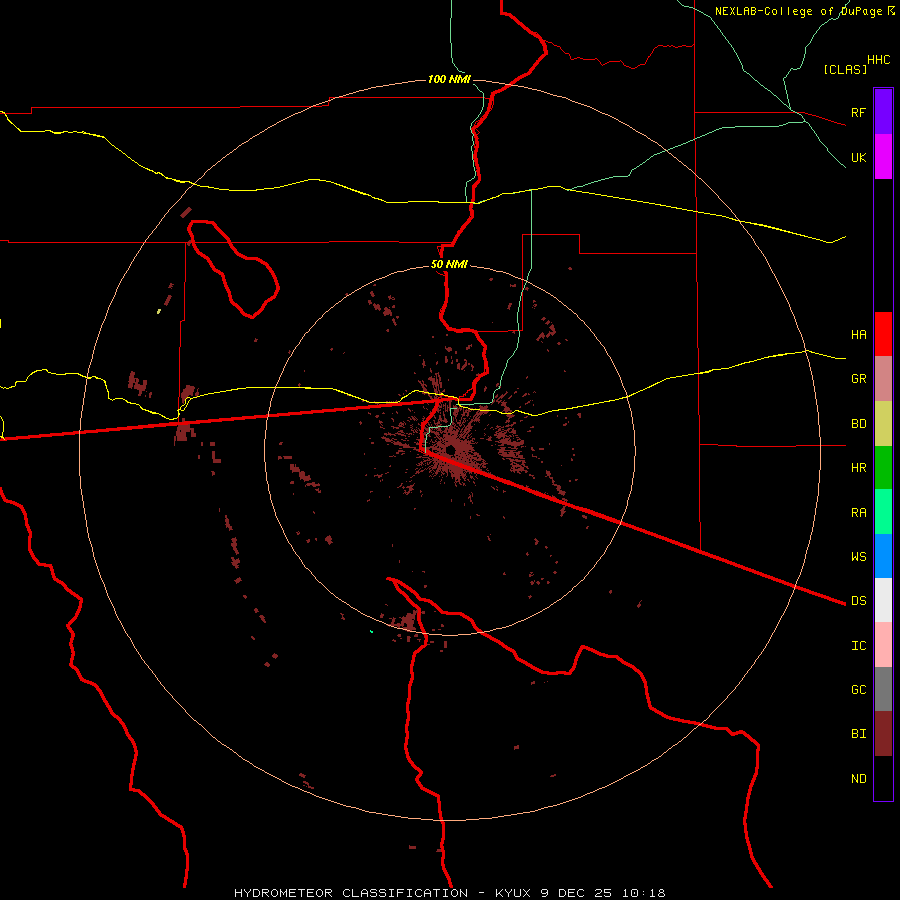Click the UK legend label
Screen dimensions: 900x900
858,157
